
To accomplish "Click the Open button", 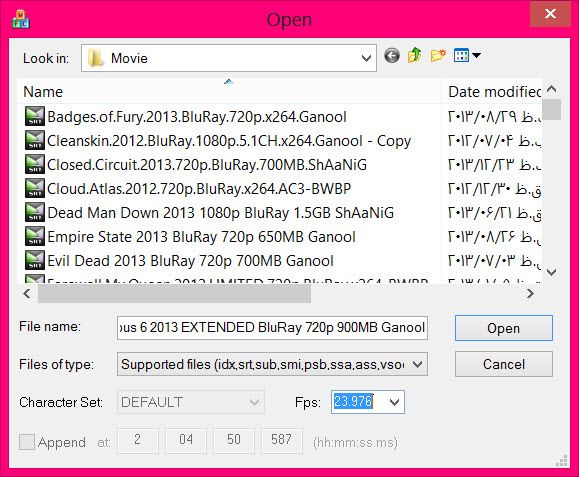I will (x=504, y=328).
